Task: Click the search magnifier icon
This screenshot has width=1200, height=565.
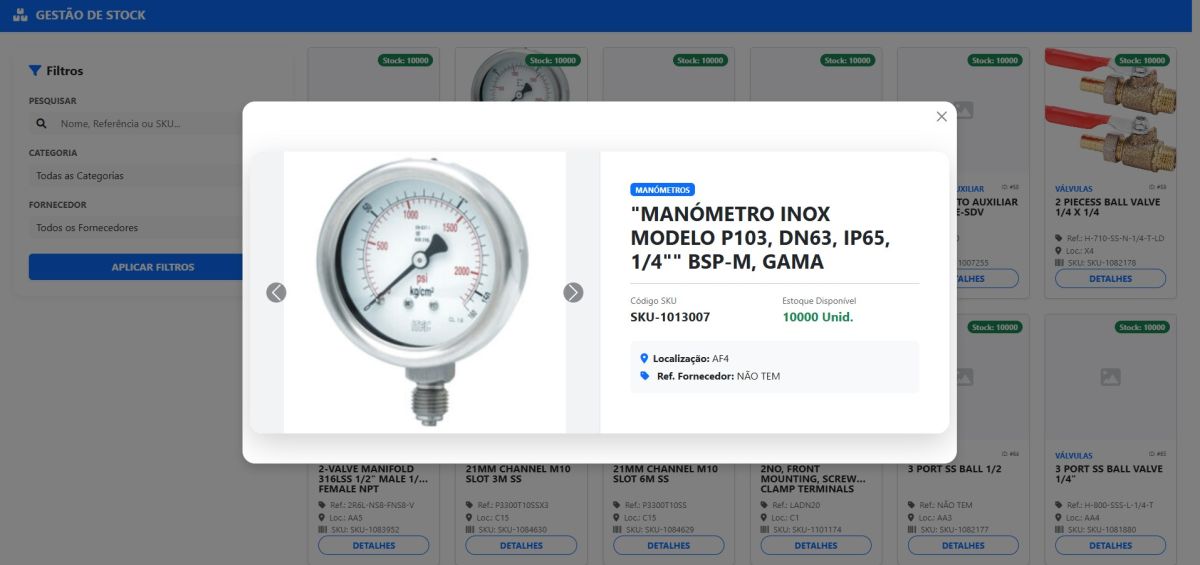Action: point(41,124)
